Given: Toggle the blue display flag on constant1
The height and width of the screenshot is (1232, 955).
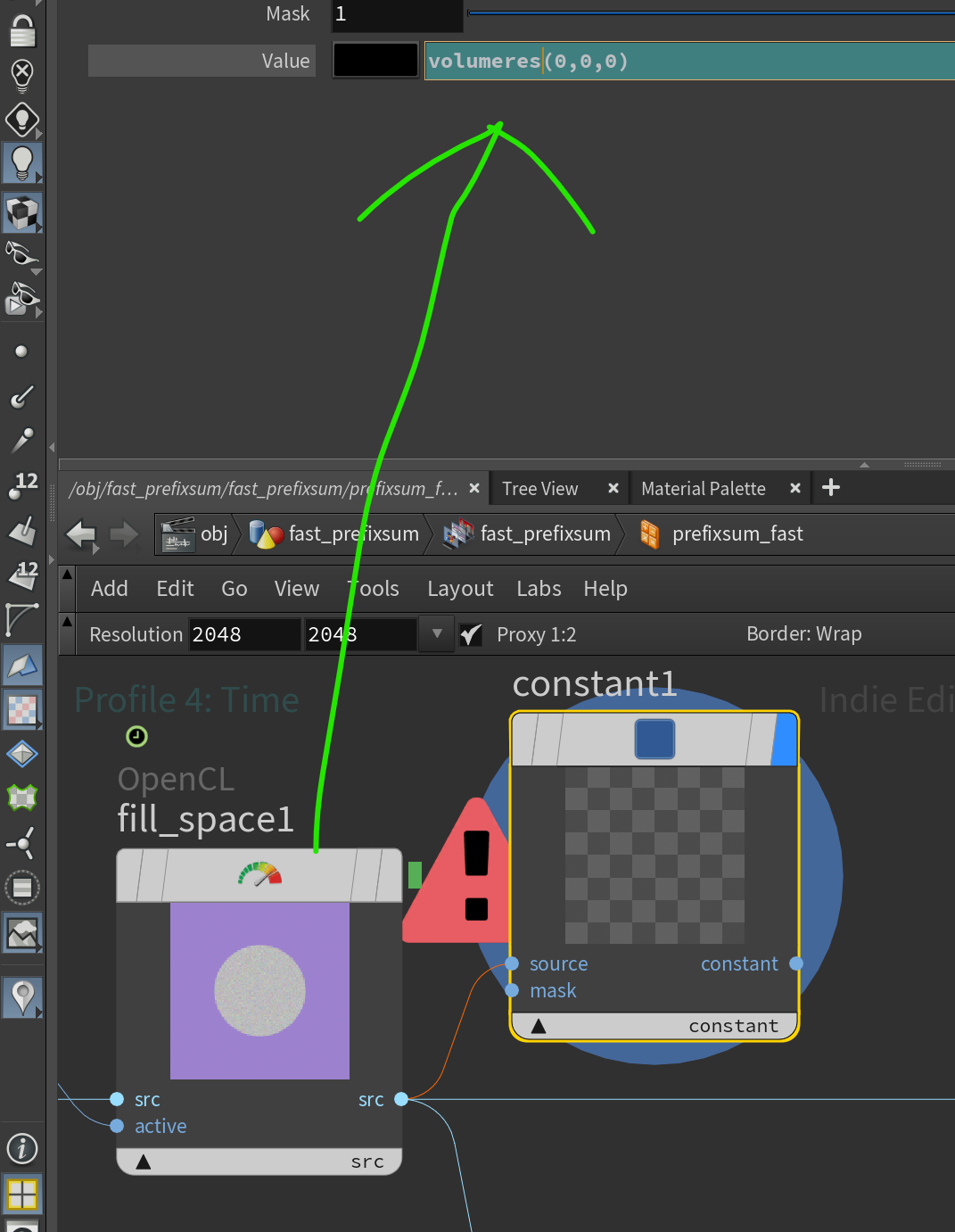Looking at the screenshot, I should click(785, 740).
